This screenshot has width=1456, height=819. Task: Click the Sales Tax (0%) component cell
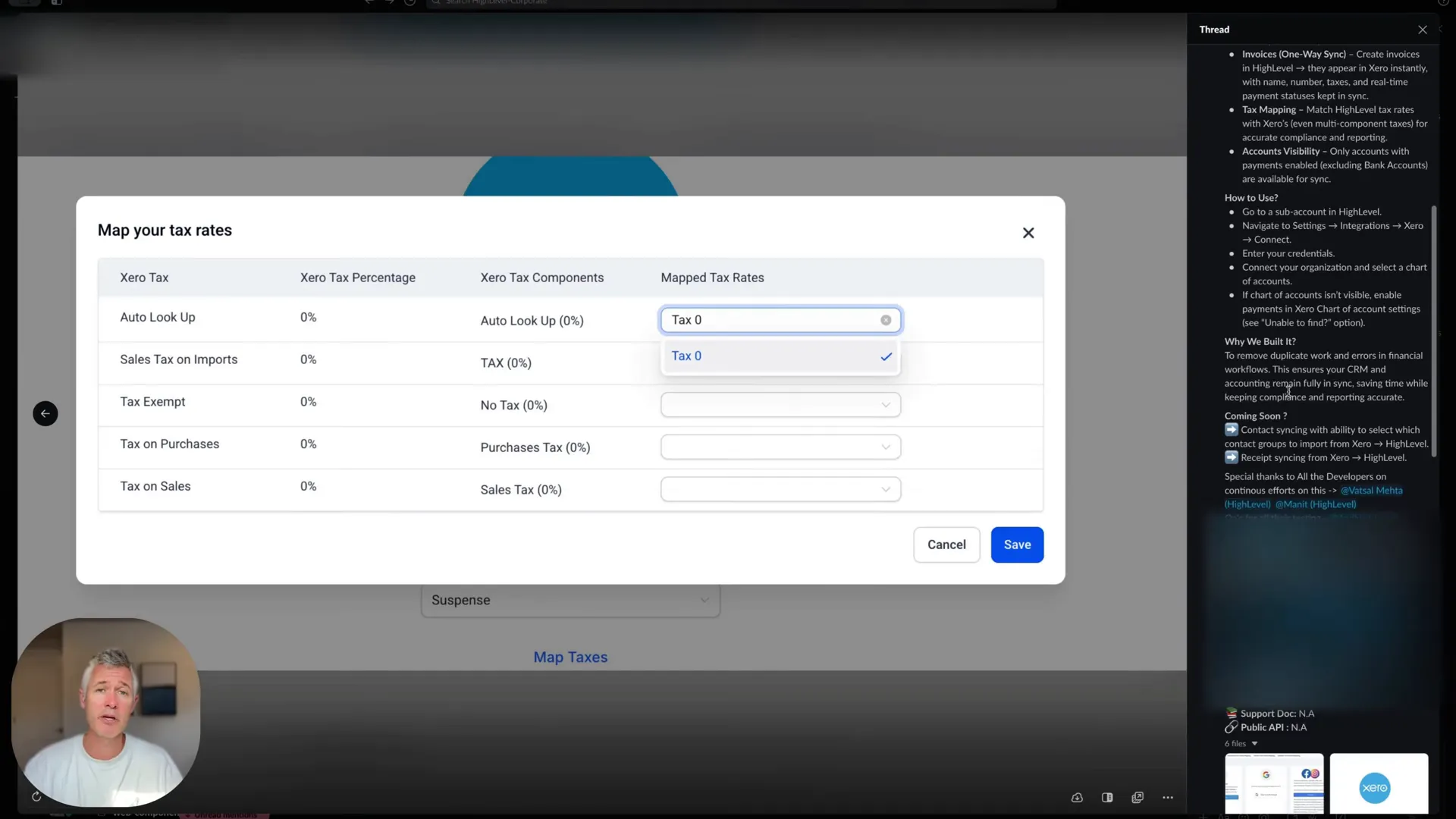pyautogui.click(x=521, y=490)
